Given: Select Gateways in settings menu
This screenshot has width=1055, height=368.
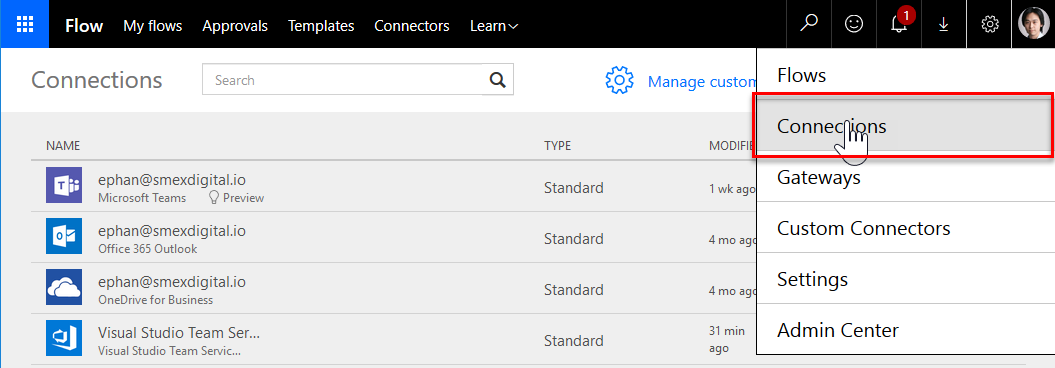Looking at the screenshot, I should (x=906, y=178).
